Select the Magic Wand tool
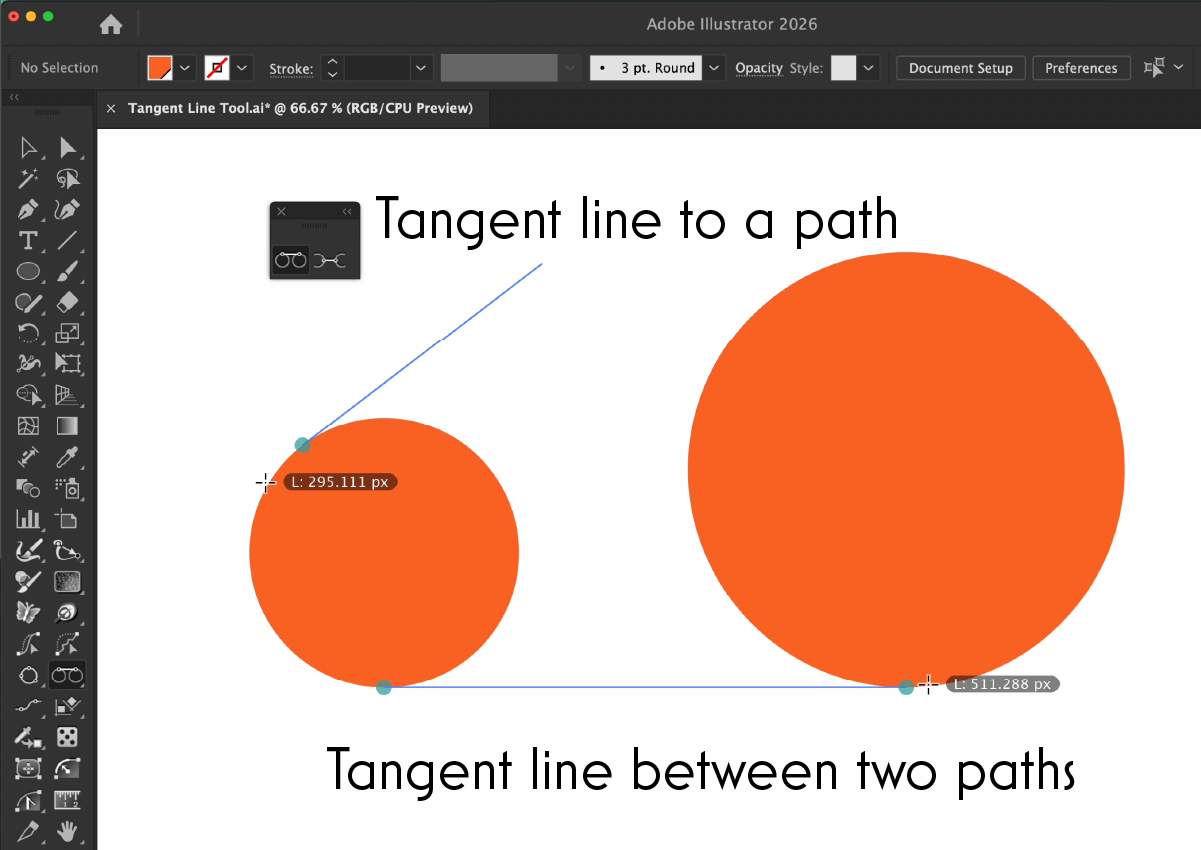Screen dimensions: 1201x850 point(29,179)
